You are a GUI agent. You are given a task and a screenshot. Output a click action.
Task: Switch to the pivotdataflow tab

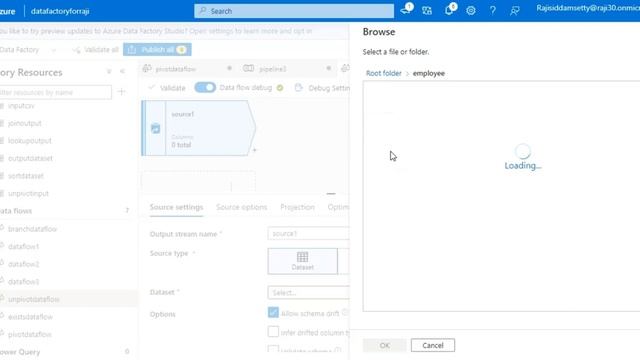(176, 69)
